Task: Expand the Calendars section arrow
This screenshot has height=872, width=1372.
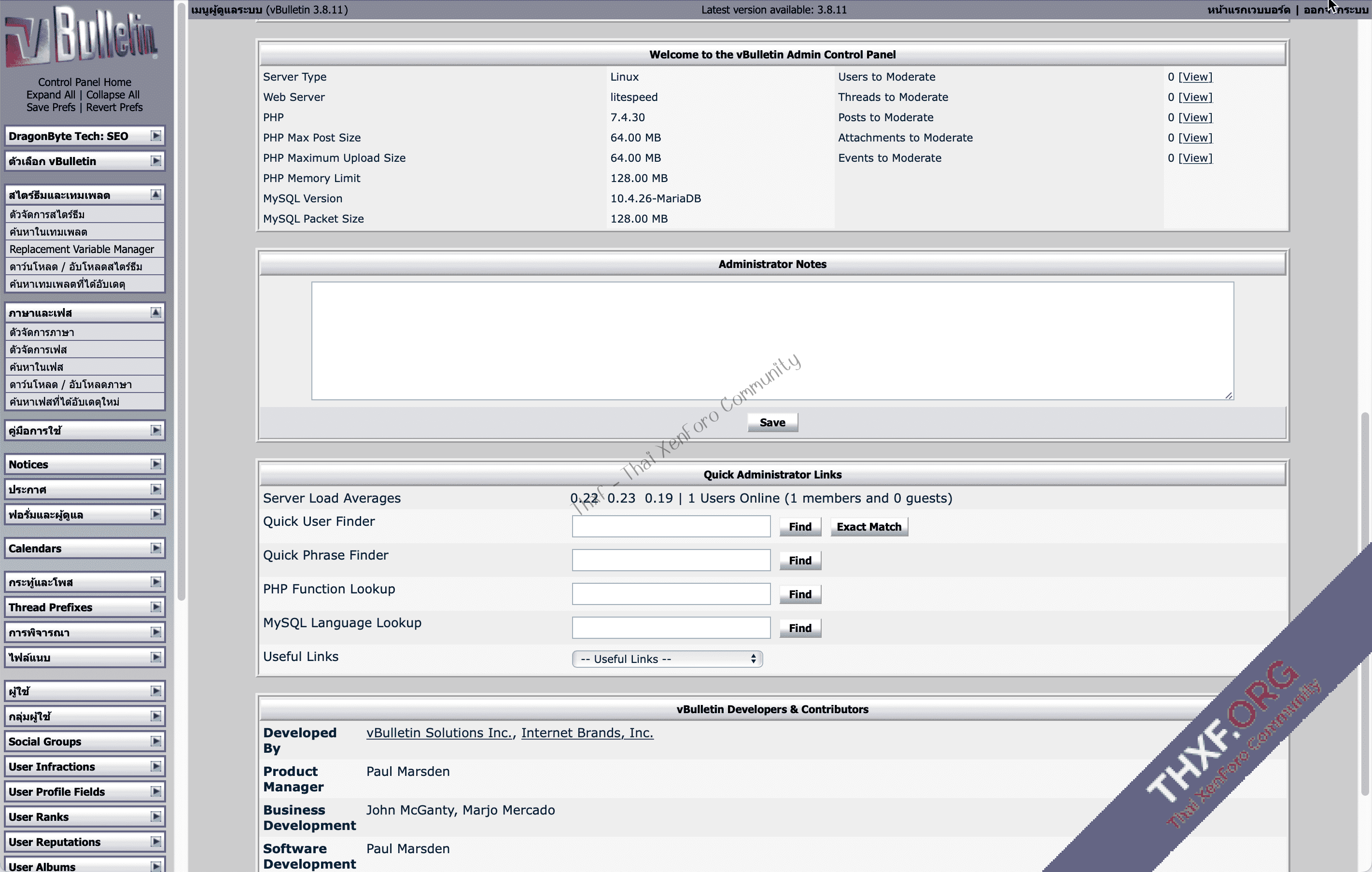Action: 155,548
